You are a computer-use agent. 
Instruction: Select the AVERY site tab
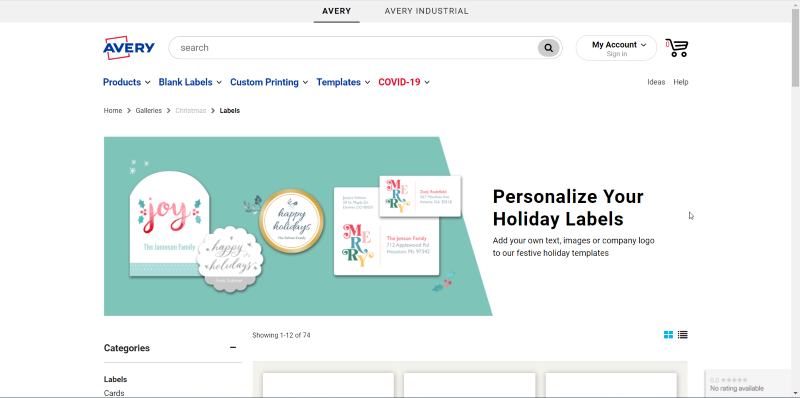pyautogui.click(x=337, y=11)
